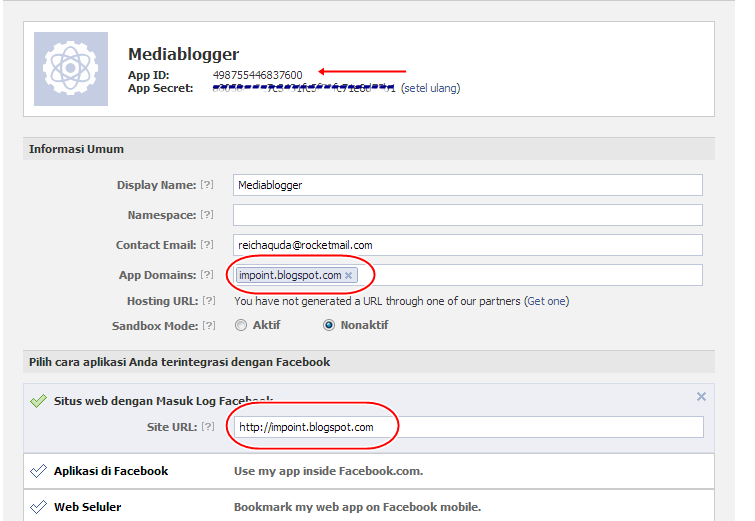Open the Namespace help [?]
Image resolution: width=755 pixels, height=521 pixels.
[x=207, y=215]
